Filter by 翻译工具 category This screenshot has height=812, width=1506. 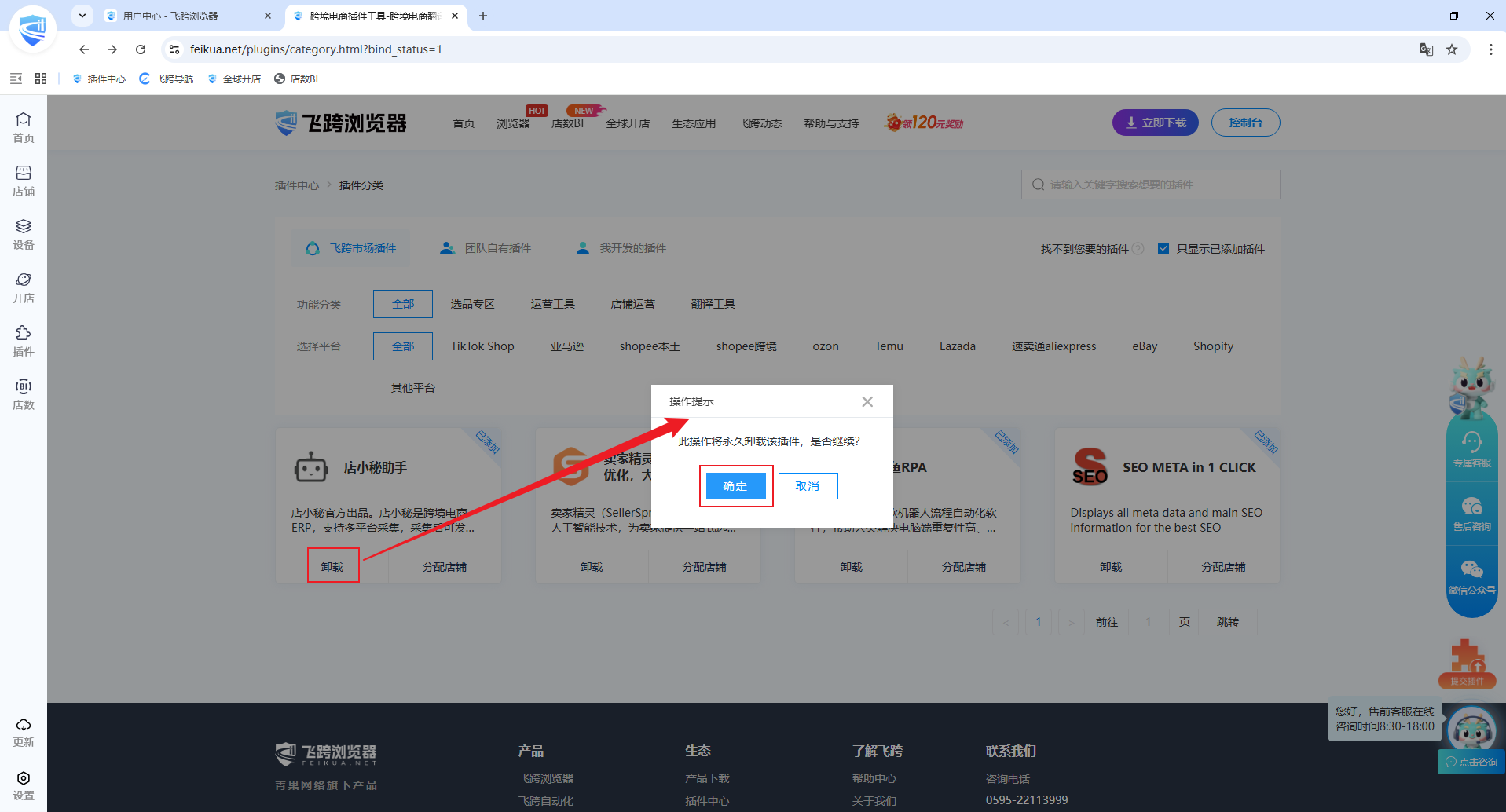click(713, 304)
